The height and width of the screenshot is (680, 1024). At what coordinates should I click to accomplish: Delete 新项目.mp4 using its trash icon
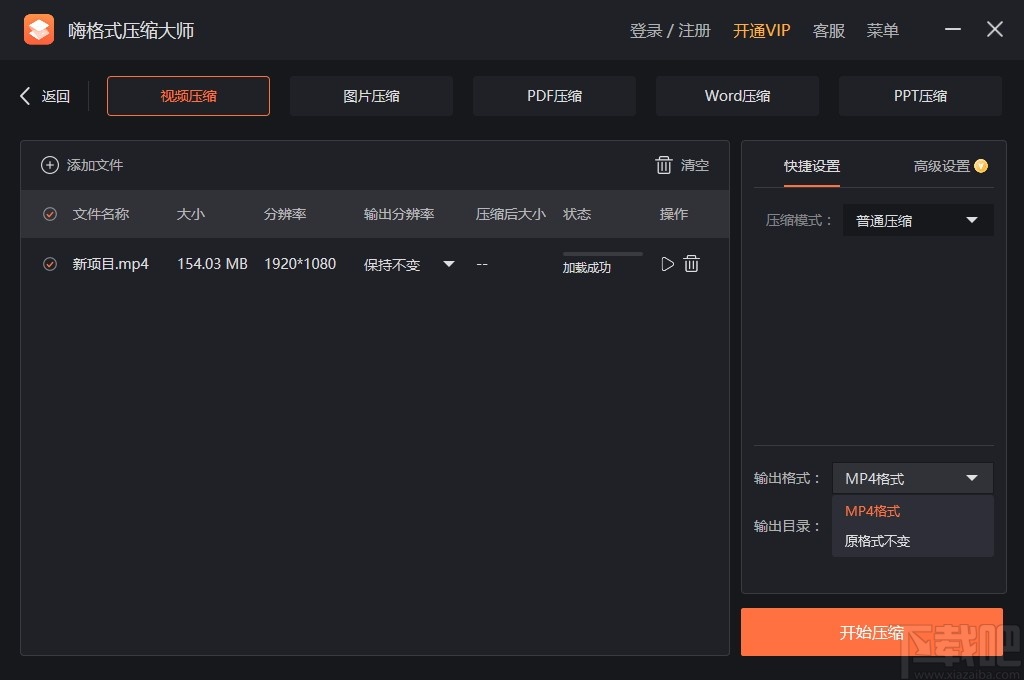(x=691, y=263)
